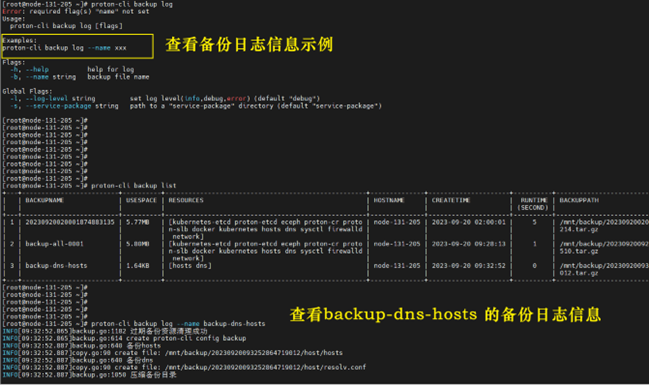649x385 pixels.
Task: Click the '--name string' flag entry
Action: [x=51, y=77]
